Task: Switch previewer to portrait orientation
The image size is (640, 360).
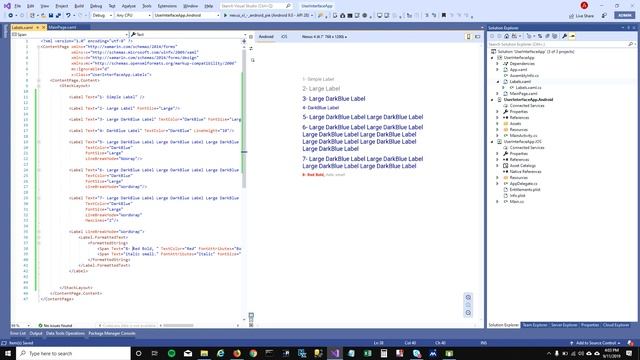Action: click(469, 37)
